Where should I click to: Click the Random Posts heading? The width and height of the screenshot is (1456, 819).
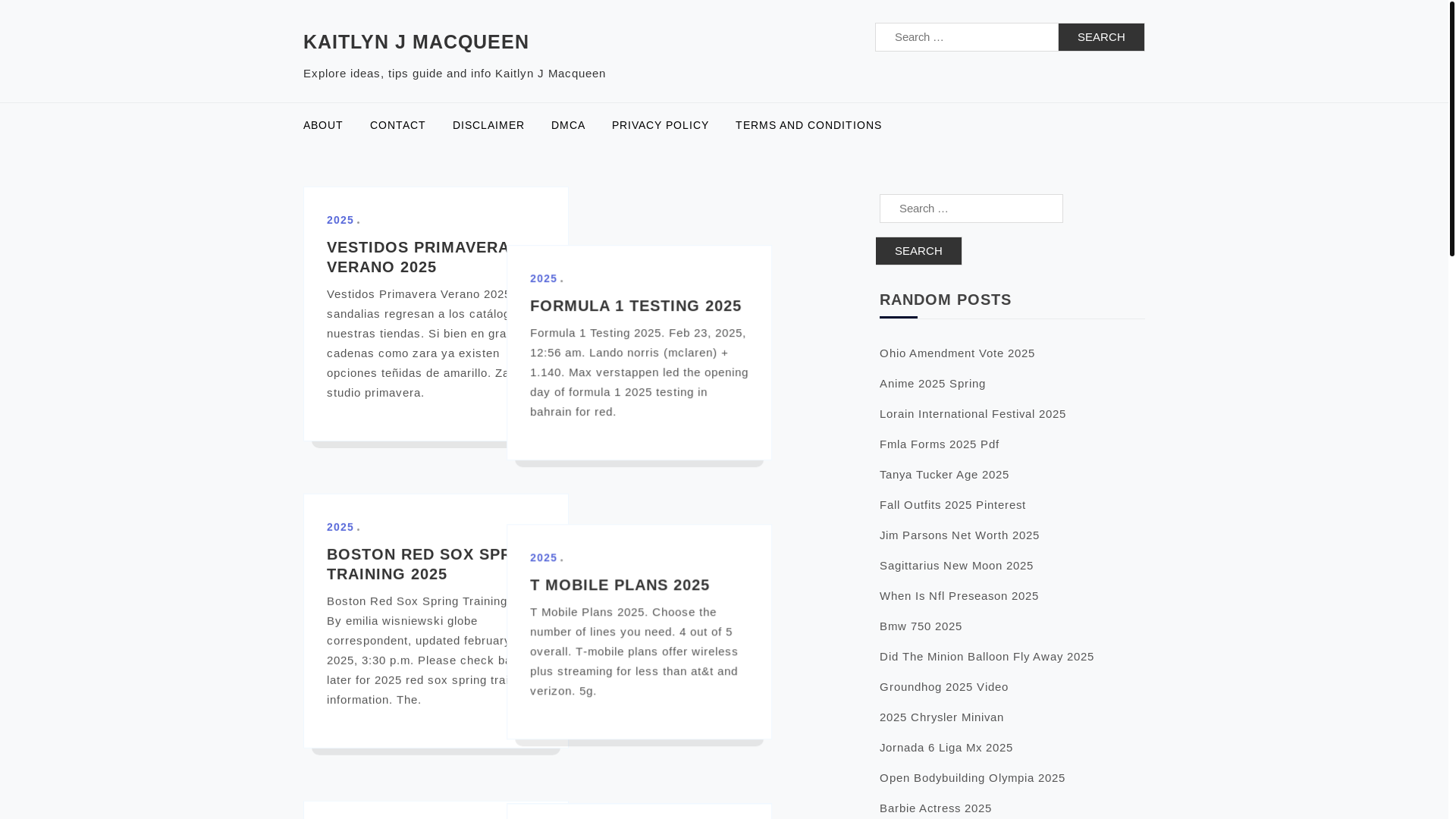point(946,300)
